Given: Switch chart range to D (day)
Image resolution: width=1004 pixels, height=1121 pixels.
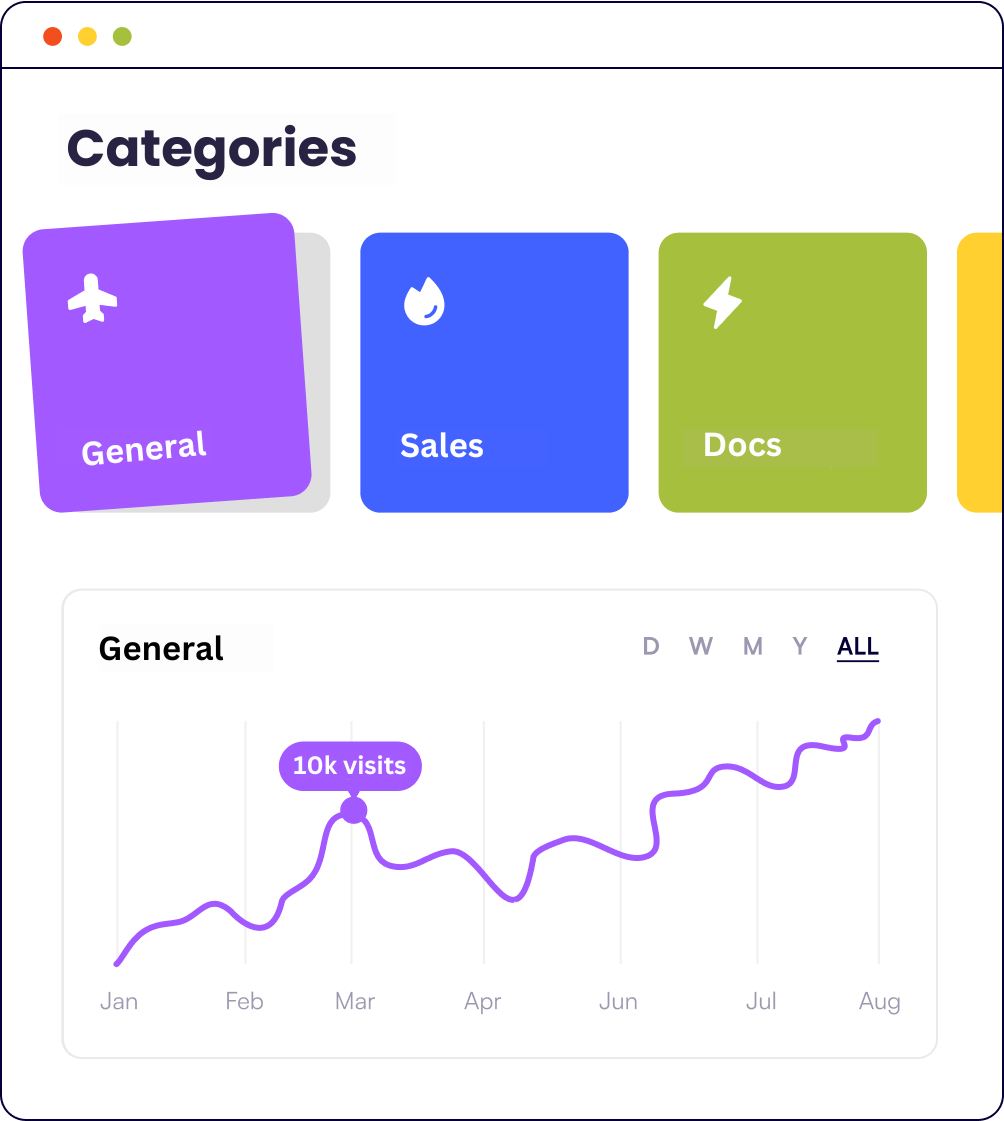Looking at the screenshot, I should pyautogui.click(x=651, y=647).
